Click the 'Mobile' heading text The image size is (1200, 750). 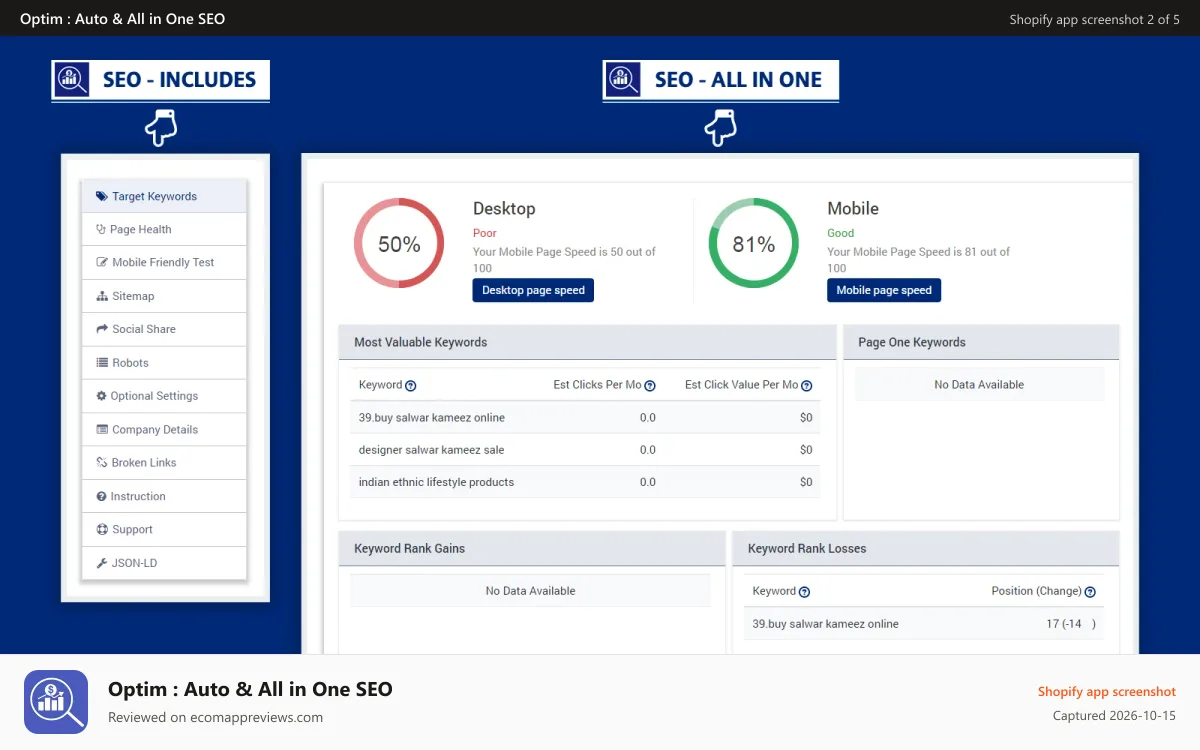tap(853, 209)
